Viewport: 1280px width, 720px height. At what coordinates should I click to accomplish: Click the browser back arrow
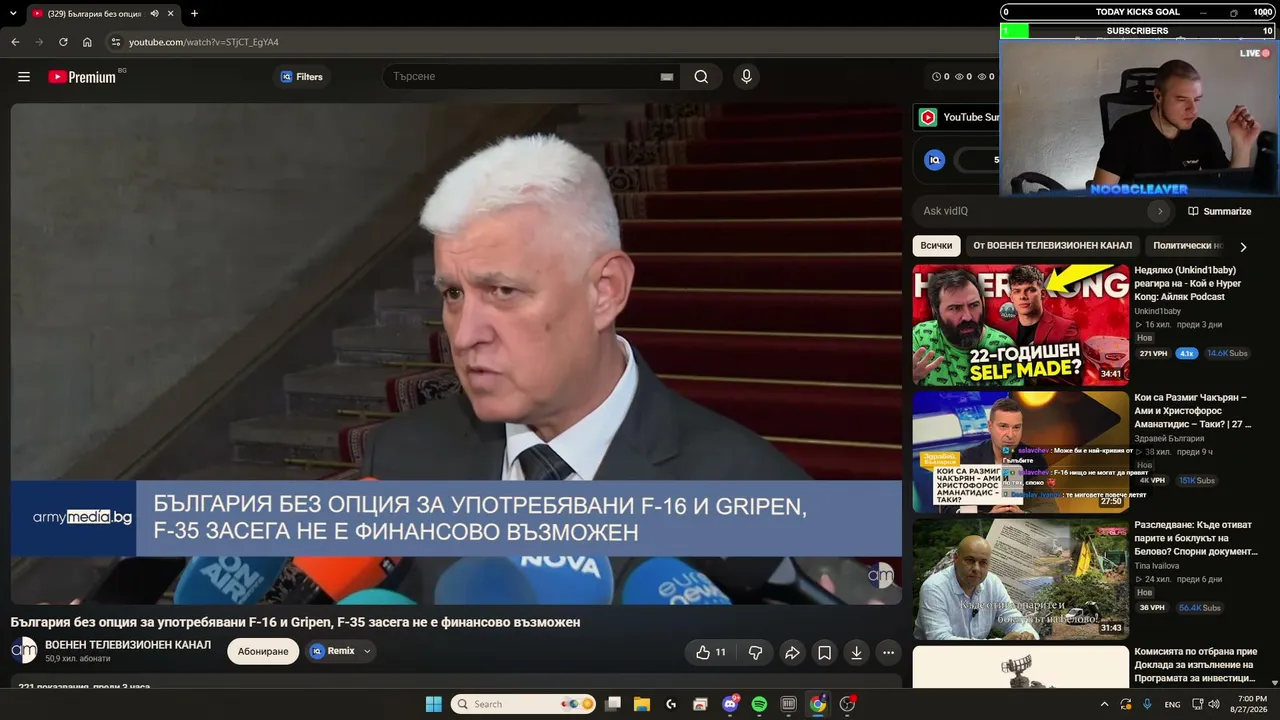(15, 42)
